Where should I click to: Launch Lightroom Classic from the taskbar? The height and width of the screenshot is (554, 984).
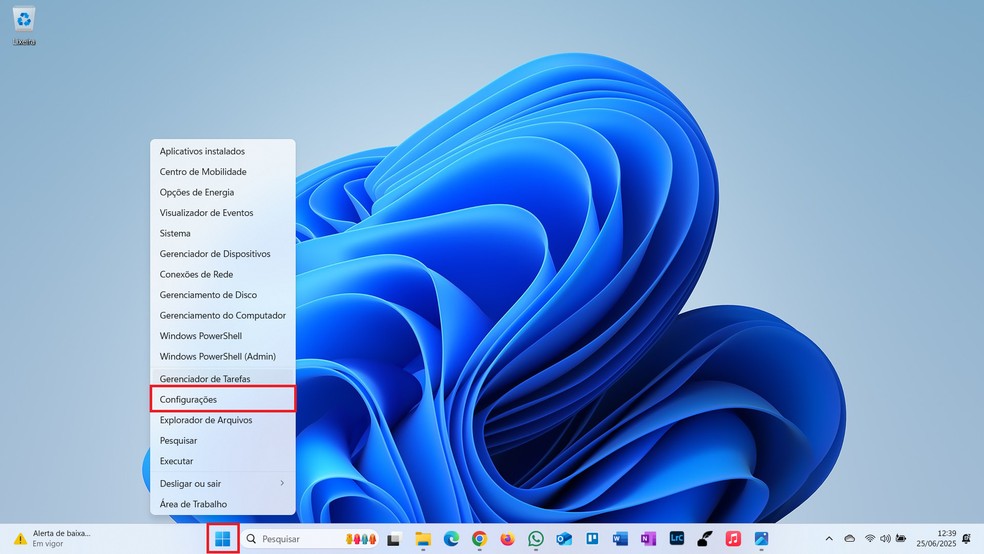pyautogui.click(x=677, y=539)
